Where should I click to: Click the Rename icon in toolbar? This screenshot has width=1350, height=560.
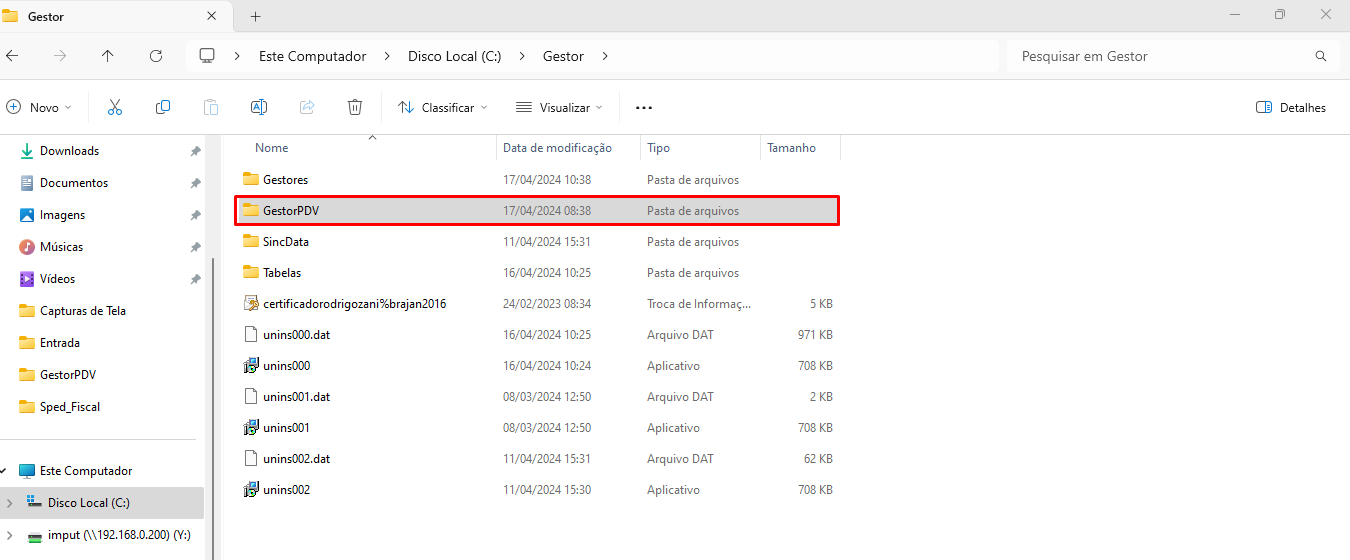(258, 107)
